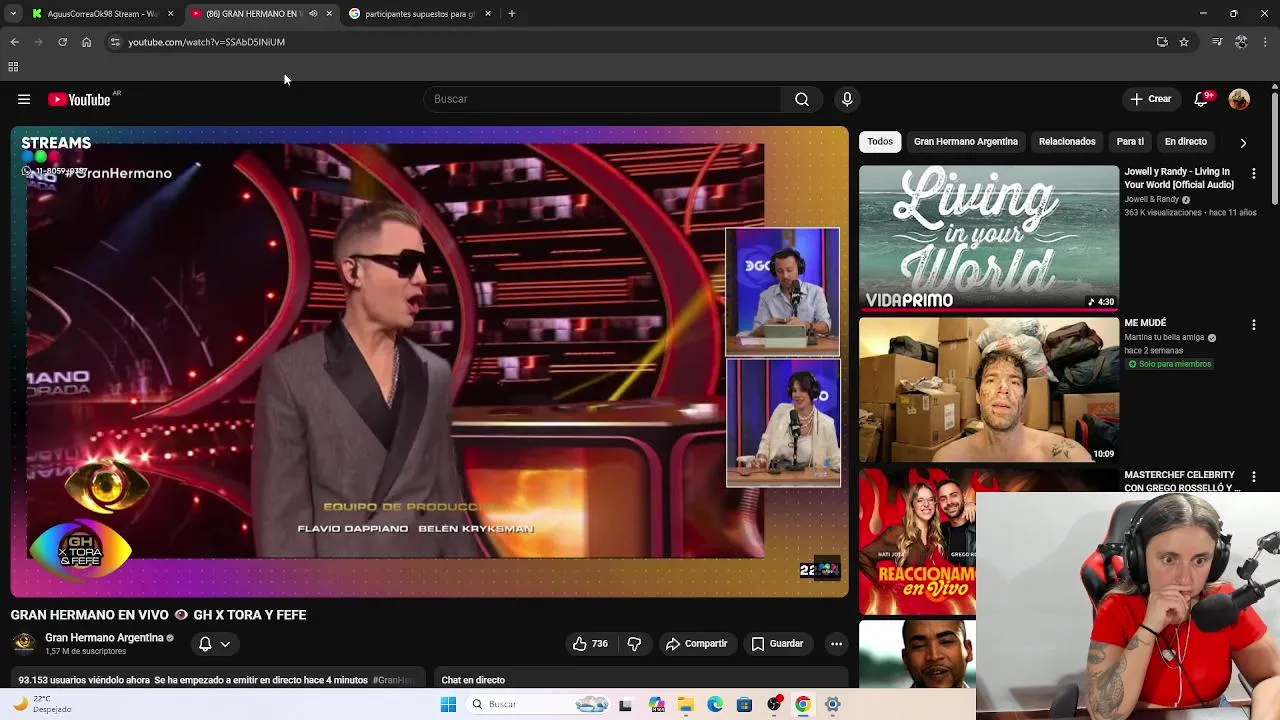Open the apps grid in bookmarks bar
This screenshot has width=1280, height=720.
coord(13,67)
